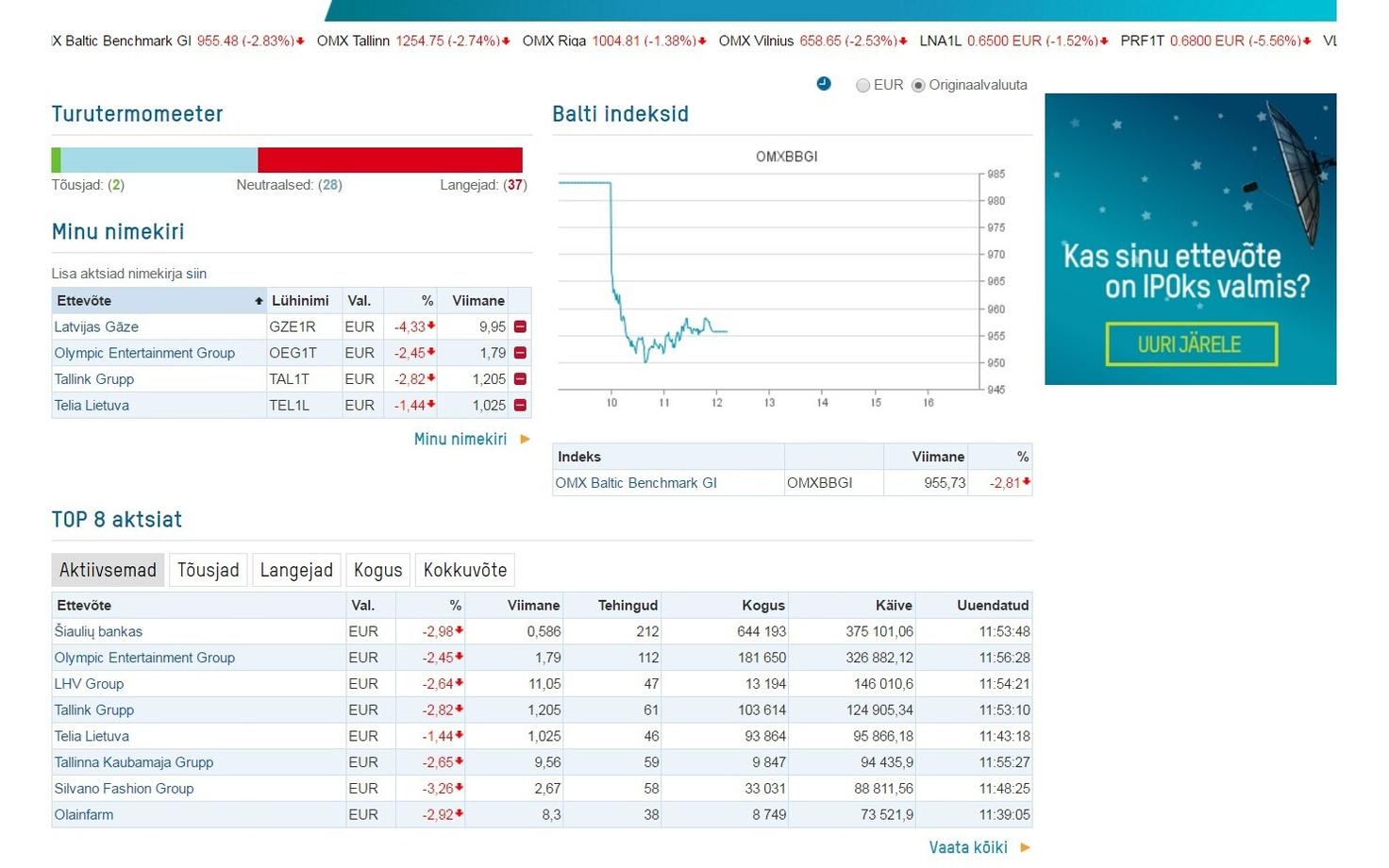Open Šiaulių bankas in top stocks
Viewport: 1389px width, 868px height.
pos(98,631)
